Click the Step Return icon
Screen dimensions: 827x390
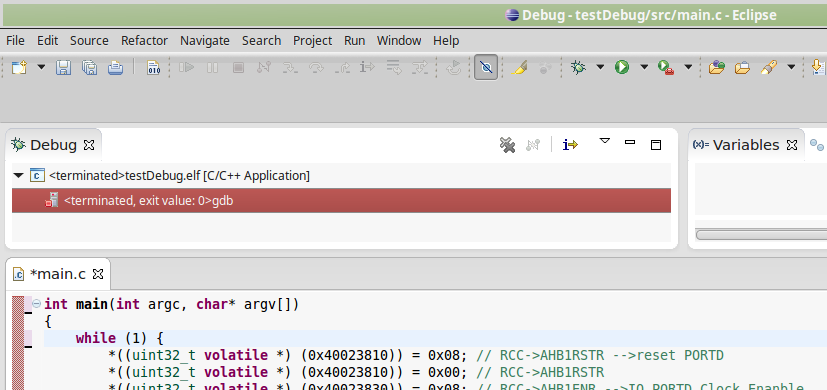point(342,68)
